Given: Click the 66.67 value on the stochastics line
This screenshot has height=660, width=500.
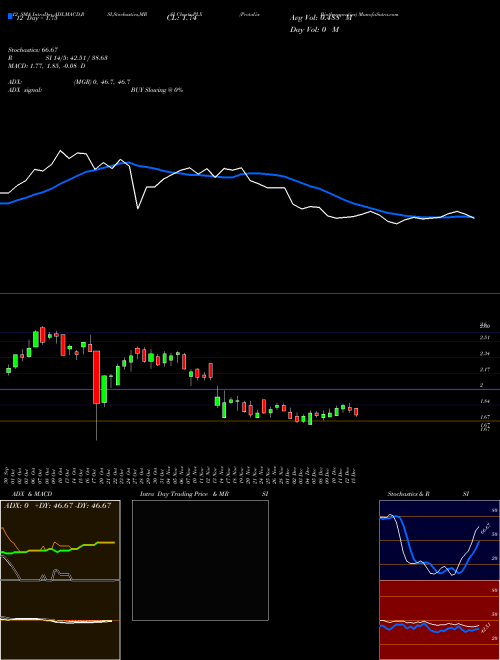Looking at the screenshot, I should coord(485,528).
